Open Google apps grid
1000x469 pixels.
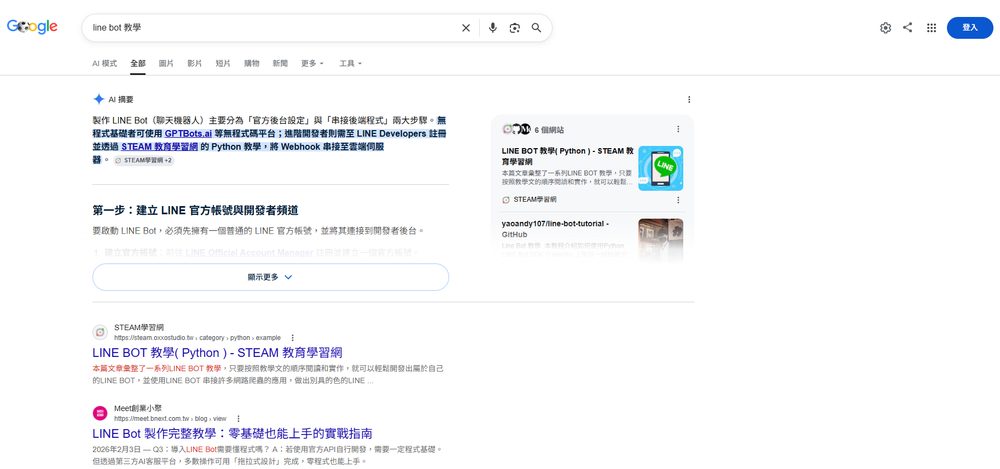tap(931, 28)
